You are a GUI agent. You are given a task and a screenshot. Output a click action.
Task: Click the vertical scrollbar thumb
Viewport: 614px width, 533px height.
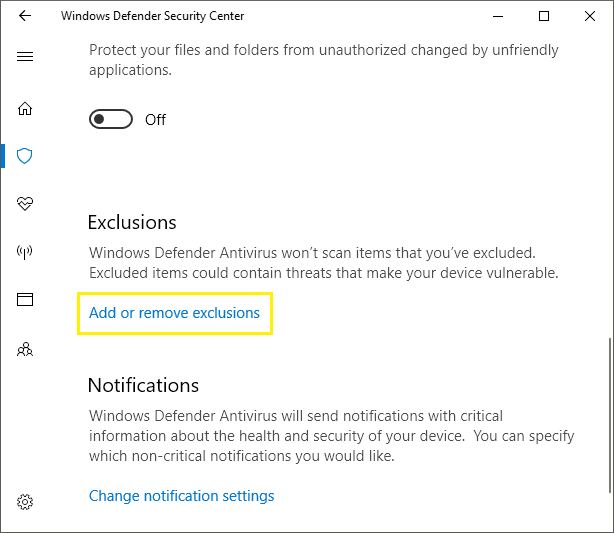click(x=610, y=415)
